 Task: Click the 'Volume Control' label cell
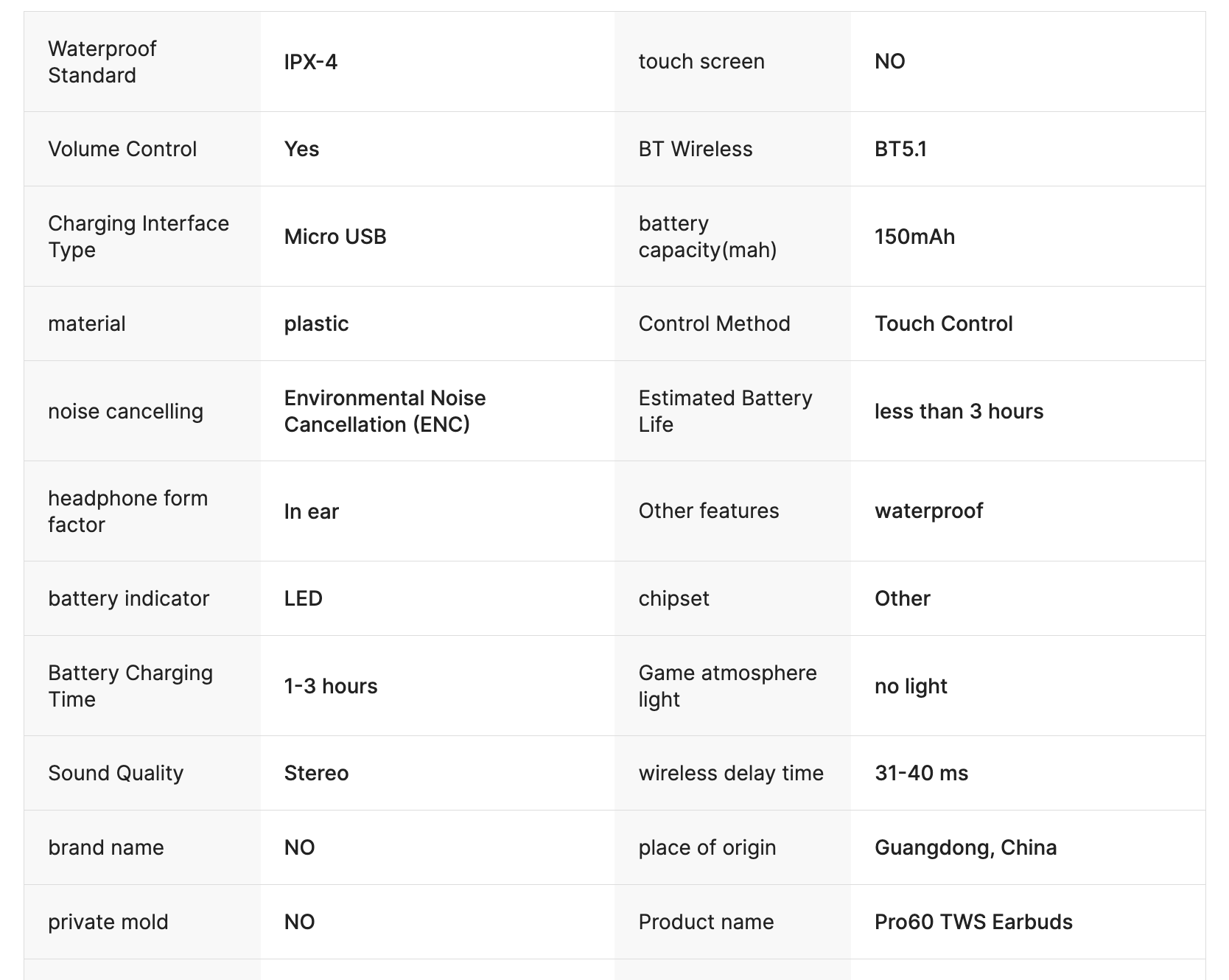[x=122, y=149]
